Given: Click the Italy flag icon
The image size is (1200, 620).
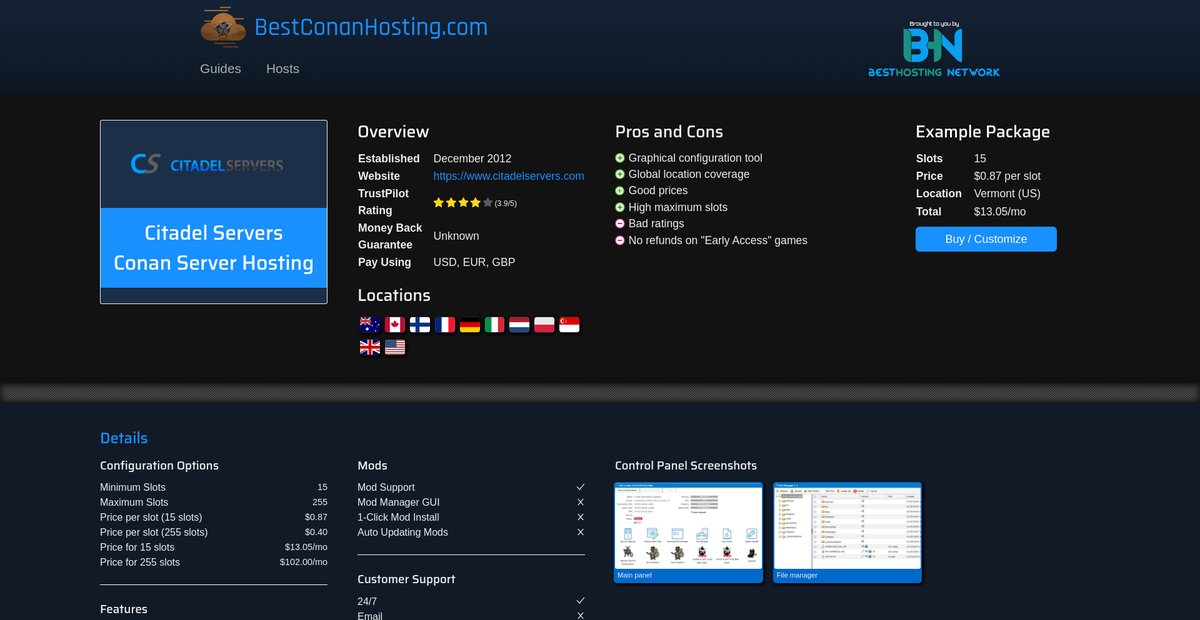Looking at the screenshot, I should [x=494, y=325].
